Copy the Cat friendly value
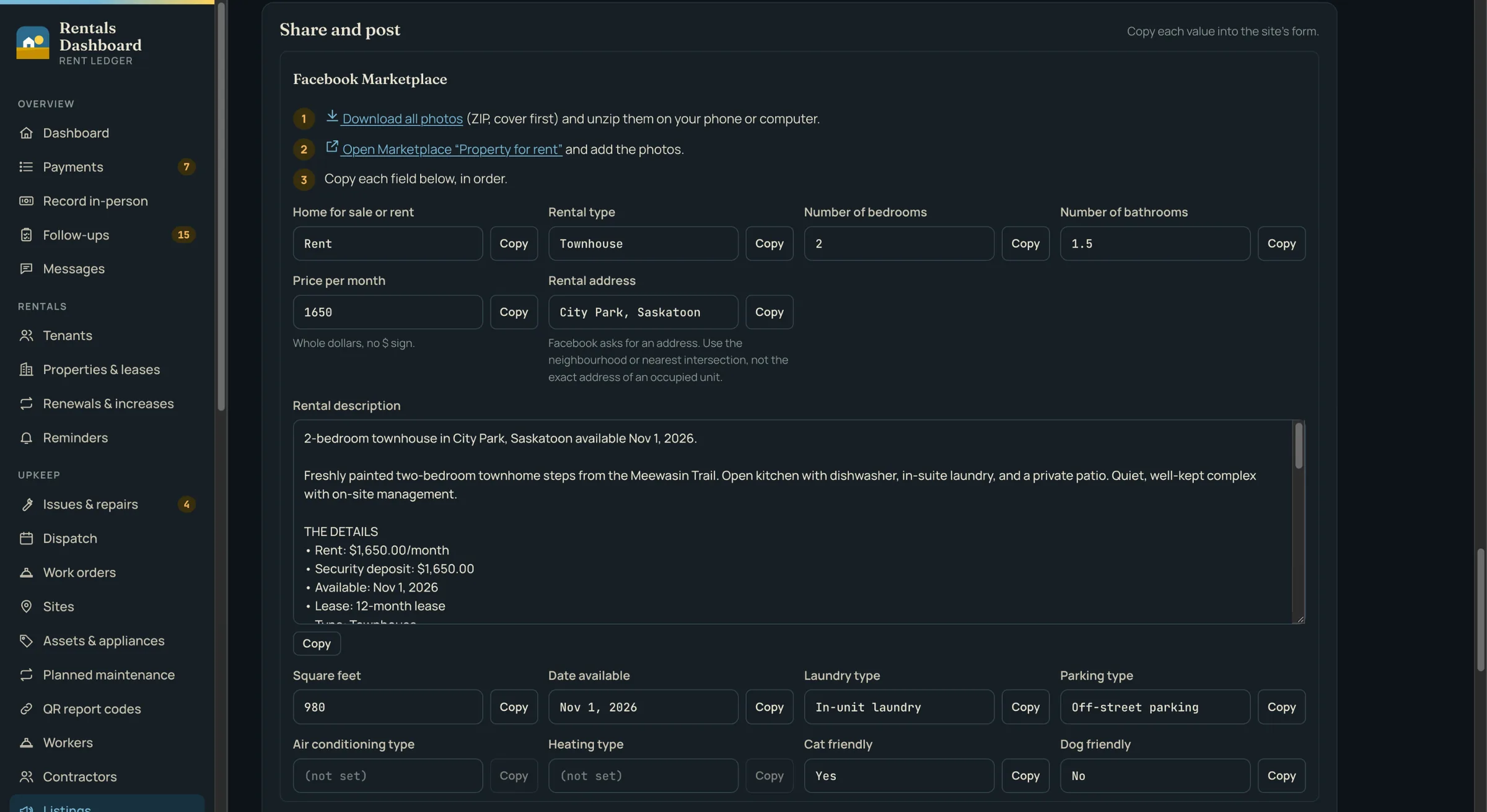Viewport: 1487px width, 812px height. [x=1025, y=775]
